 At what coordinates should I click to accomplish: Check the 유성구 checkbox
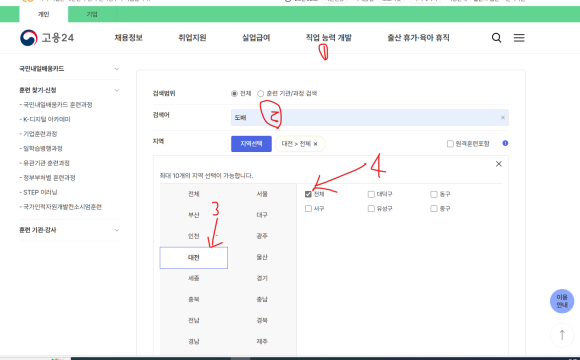[x=371, y=209]
